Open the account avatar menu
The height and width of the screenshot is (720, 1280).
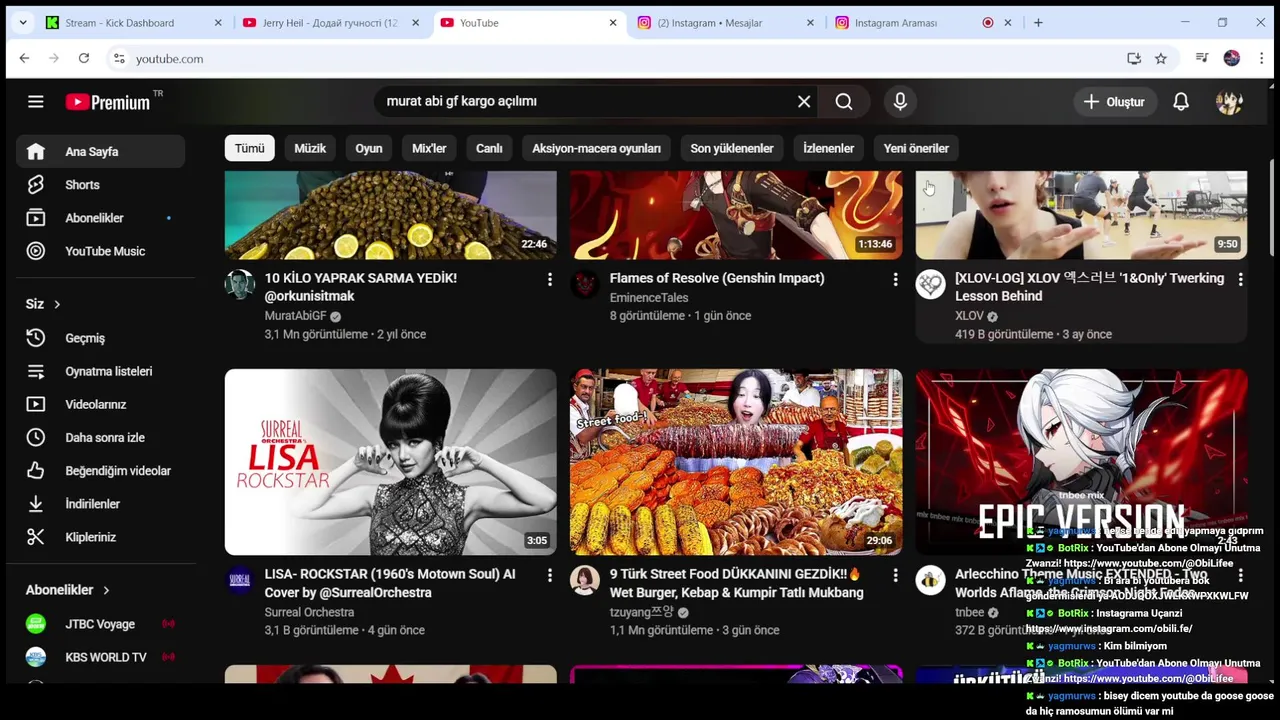pyautogui.click(x=1229, y=101)
